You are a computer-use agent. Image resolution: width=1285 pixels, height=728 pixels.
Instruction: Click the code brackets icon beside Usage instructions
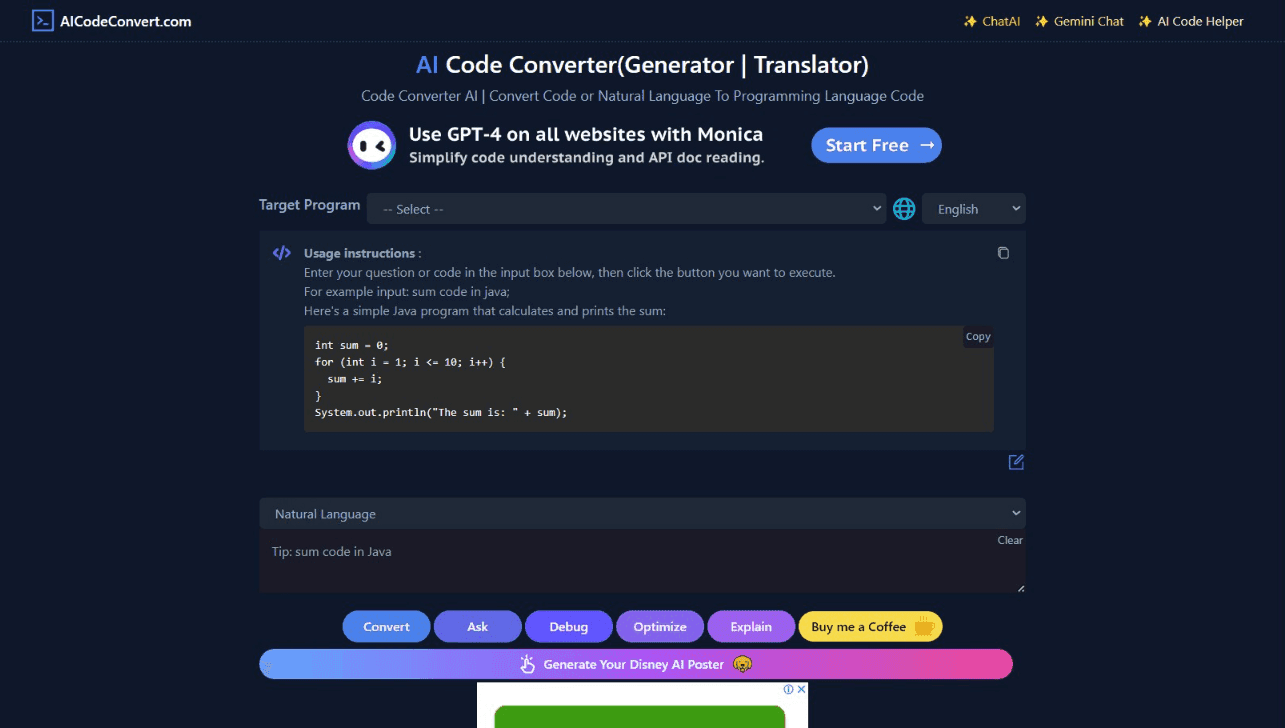click(282, 253)
